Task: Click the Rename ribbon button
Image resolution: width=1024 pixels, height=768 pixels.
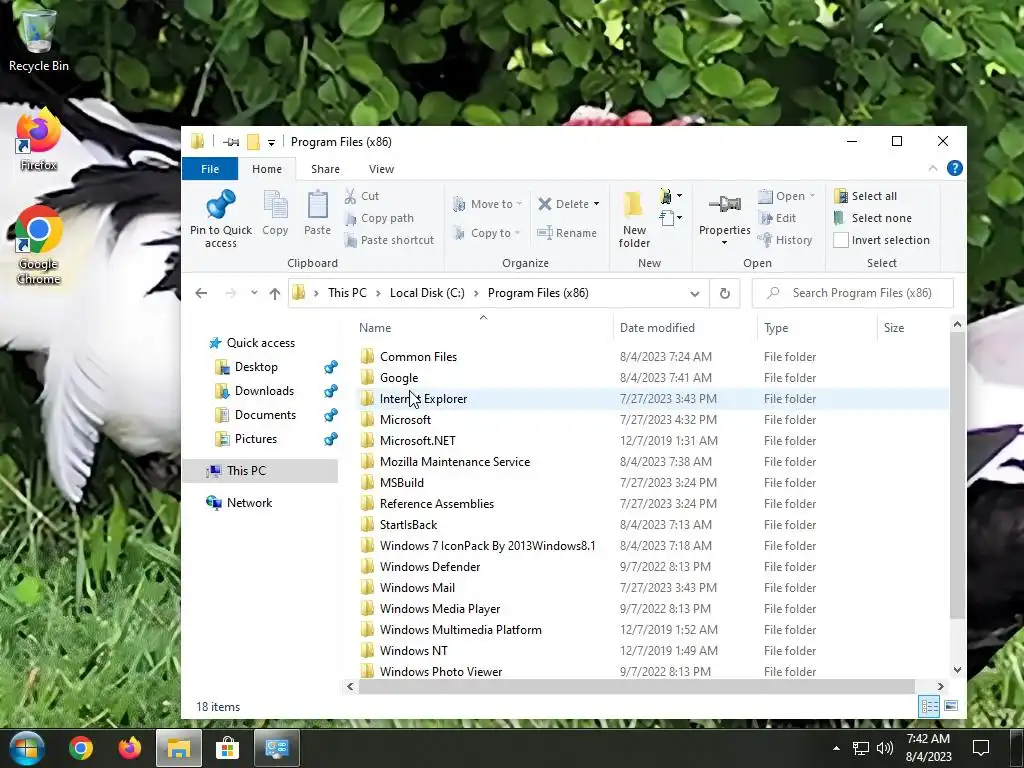Action: click(x=567, y=233)
